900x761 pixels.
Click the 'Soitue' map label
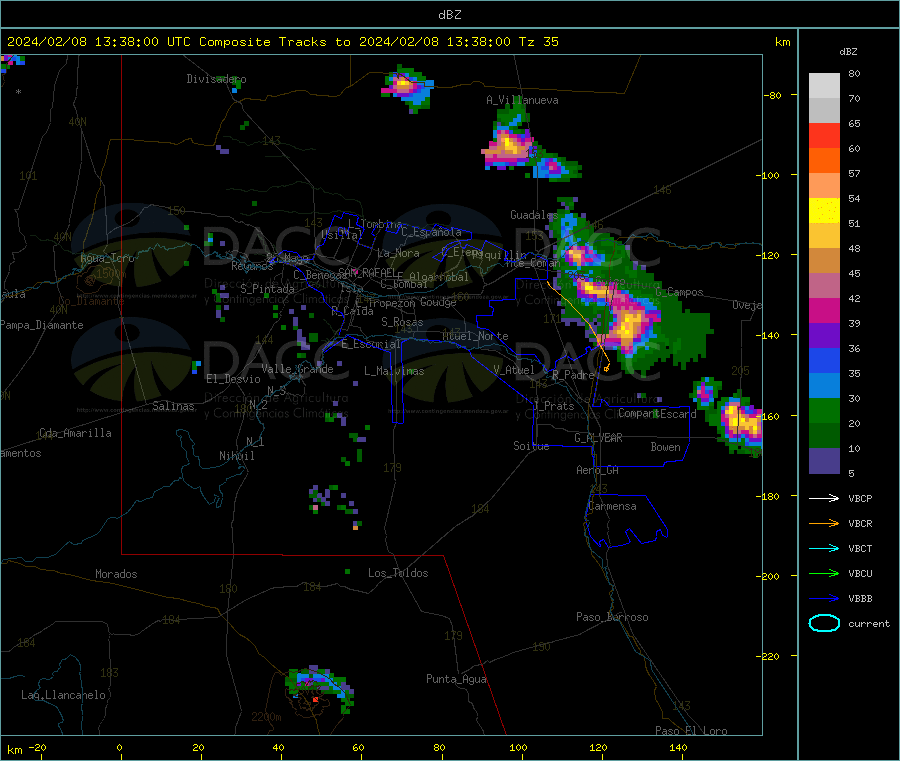(531, 446)
